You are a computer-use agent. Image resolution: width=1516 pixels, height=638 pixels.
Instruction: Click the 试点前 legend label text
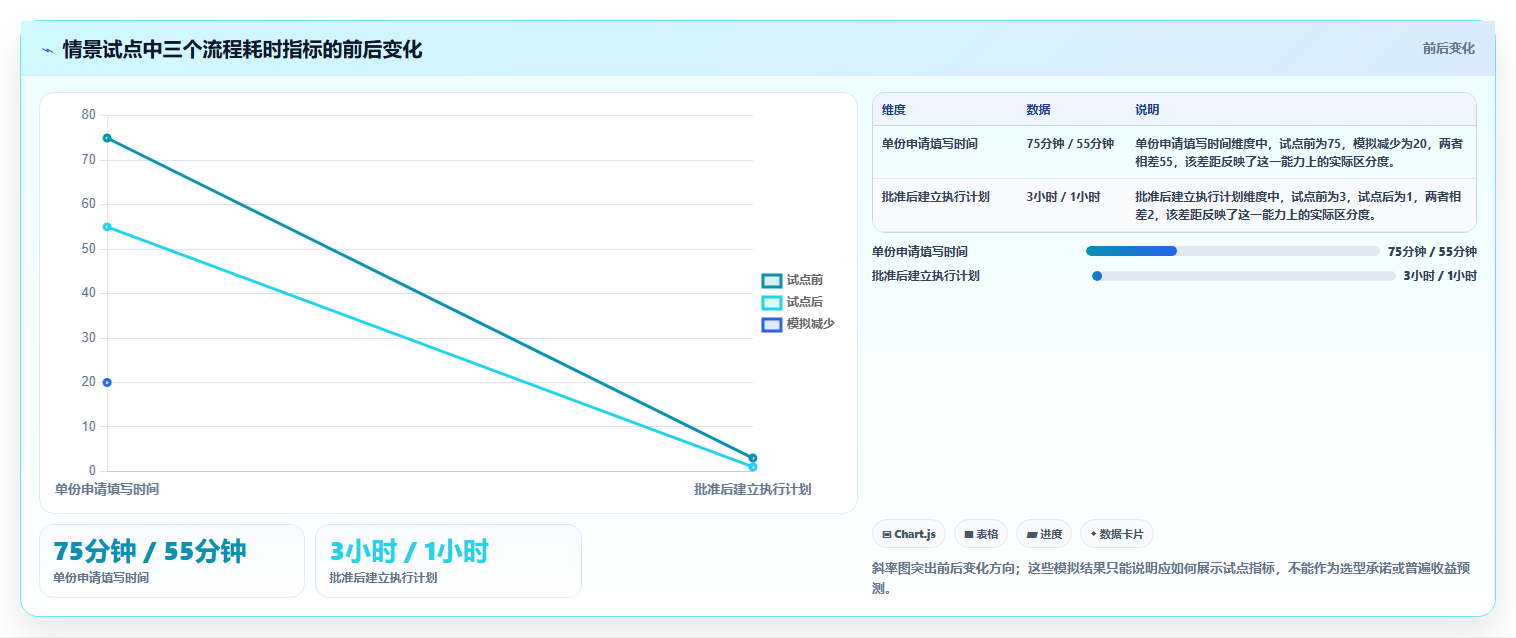[x=805, y=281]
